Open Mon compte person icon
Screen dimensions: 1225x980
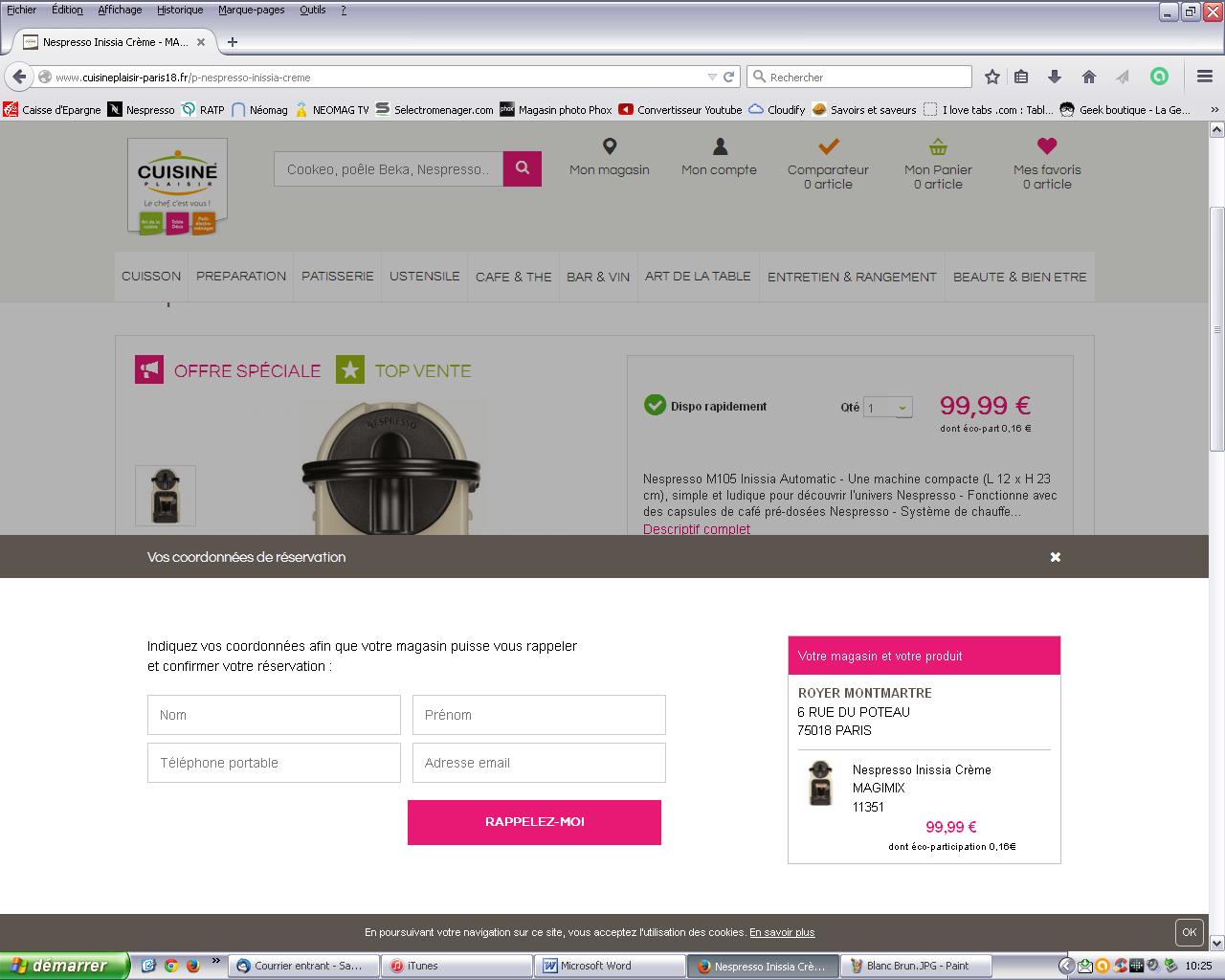coord(720,146)
